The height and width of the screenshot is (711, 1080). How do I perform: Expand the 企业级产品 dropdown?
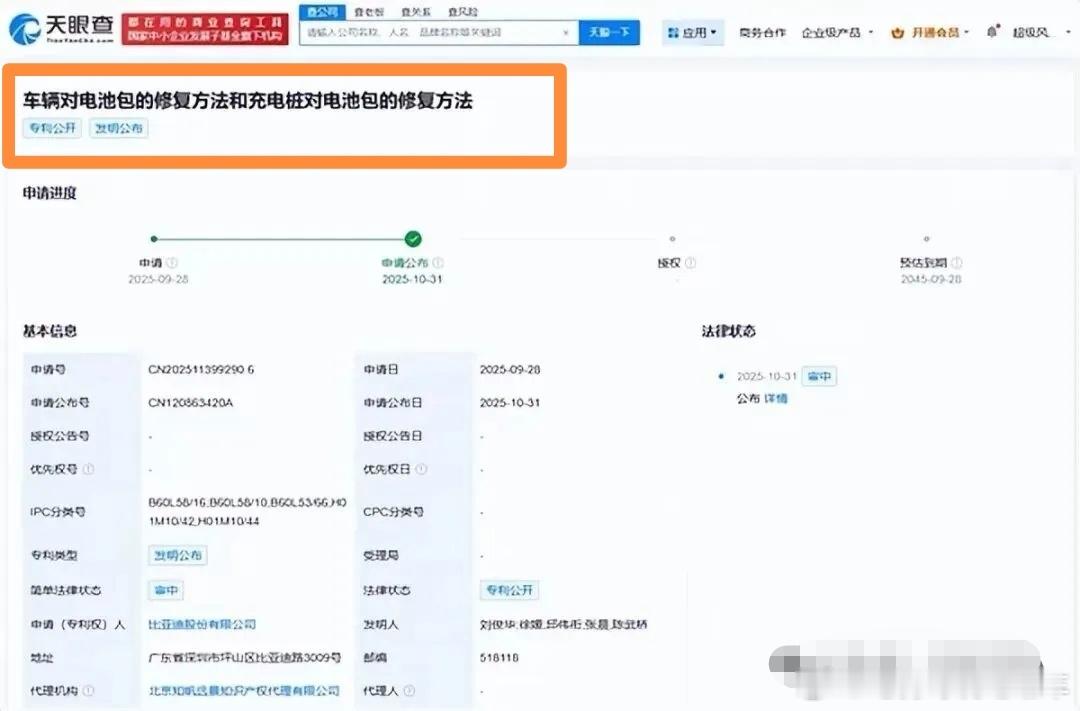coord(837,32)
